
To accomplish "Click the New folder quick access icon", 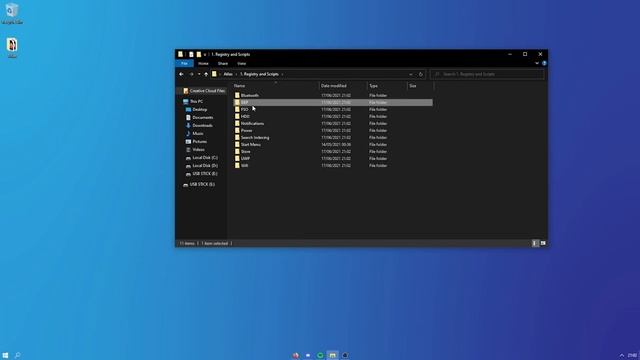I will click(x=198, y=54).
